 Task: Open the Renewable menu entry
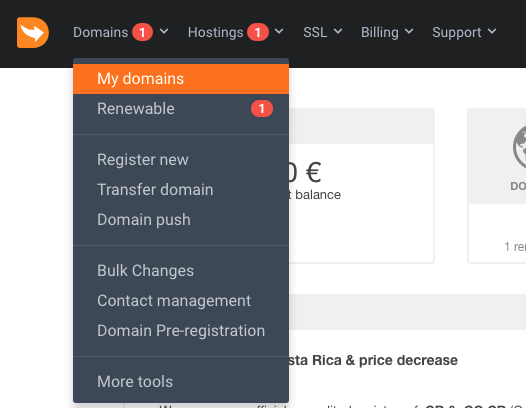pyautogui.click(x=181, y=109)
